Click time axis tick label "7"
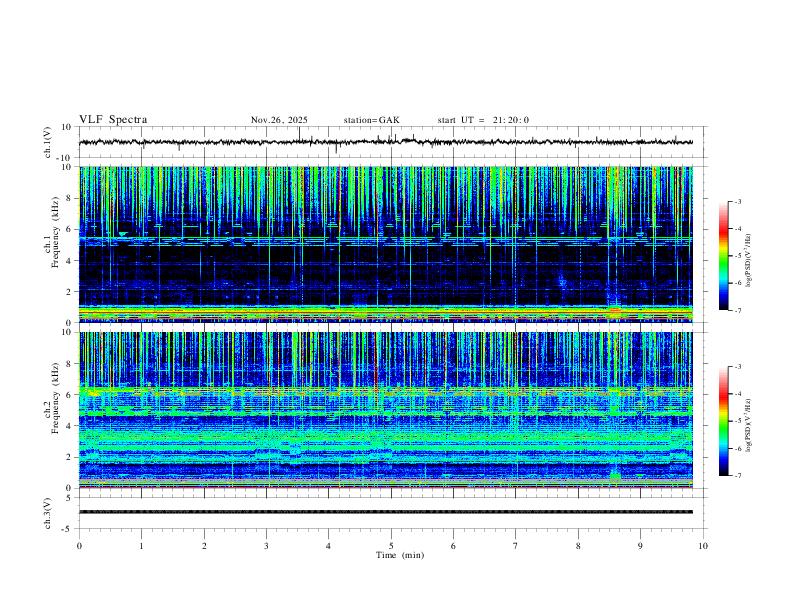Image resolution: width=792 pixels, height=612 pixels. (516, 546)
